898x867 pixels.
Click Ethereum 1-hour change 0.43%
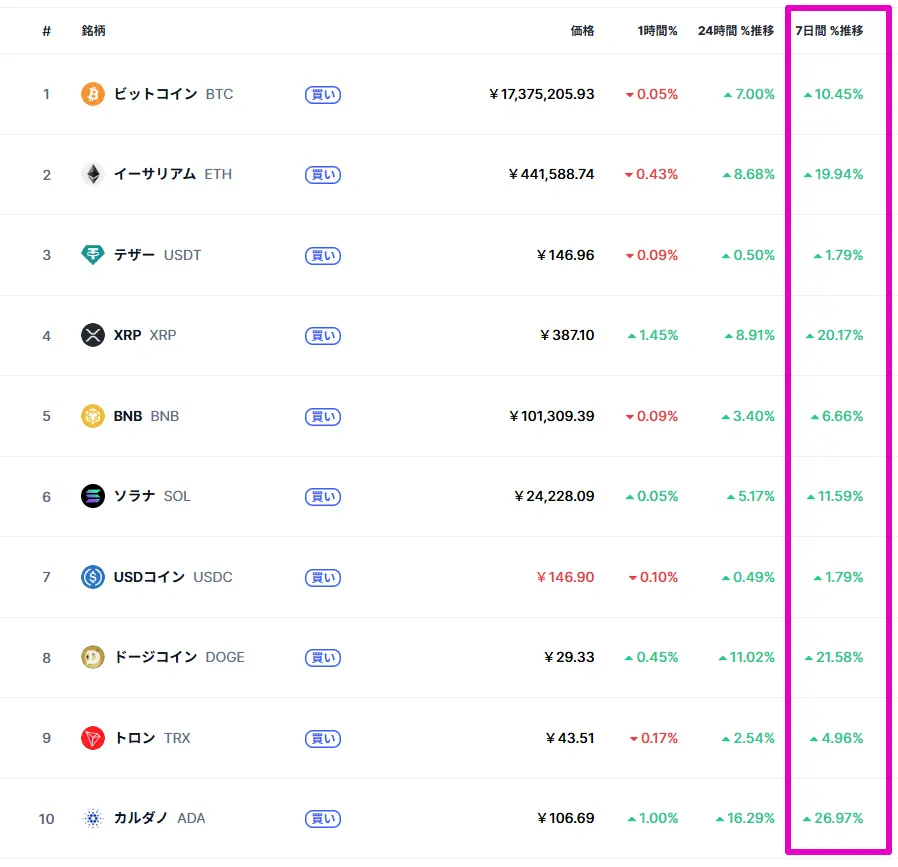[x=651, y=174]
